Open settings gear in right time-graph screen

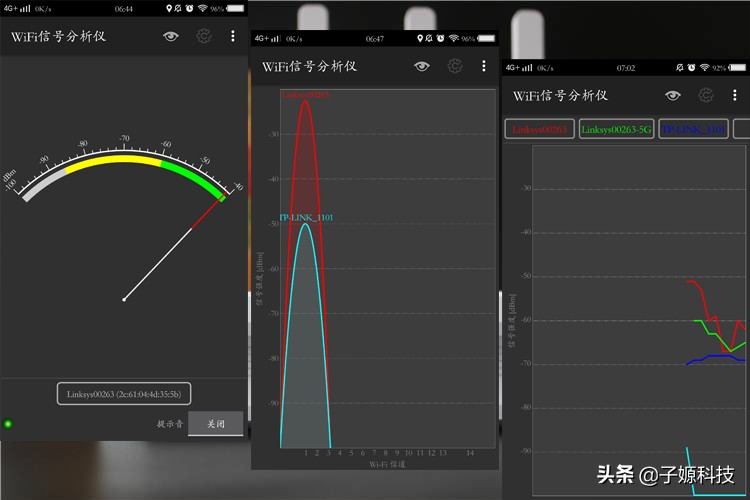click(x=706, y=95)
